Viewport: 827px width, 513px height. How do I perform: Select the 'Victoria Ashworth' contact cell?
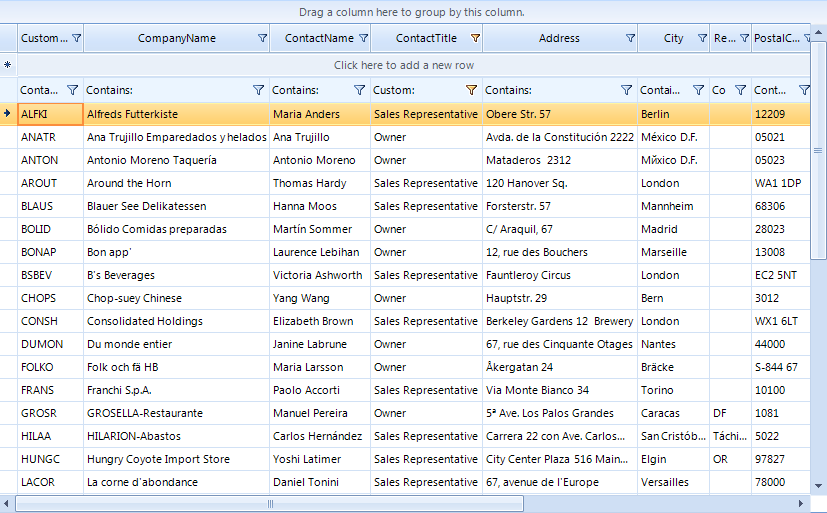[320, 275]
